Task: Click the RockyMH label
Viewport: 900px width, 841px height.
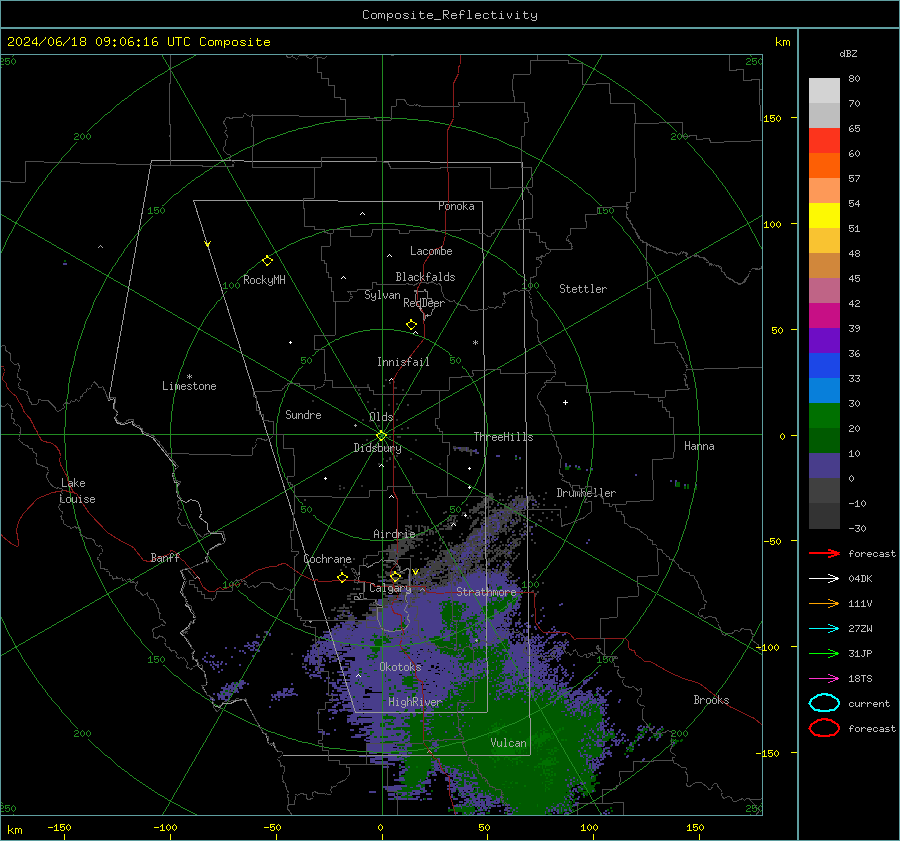Action: (264, 280)
